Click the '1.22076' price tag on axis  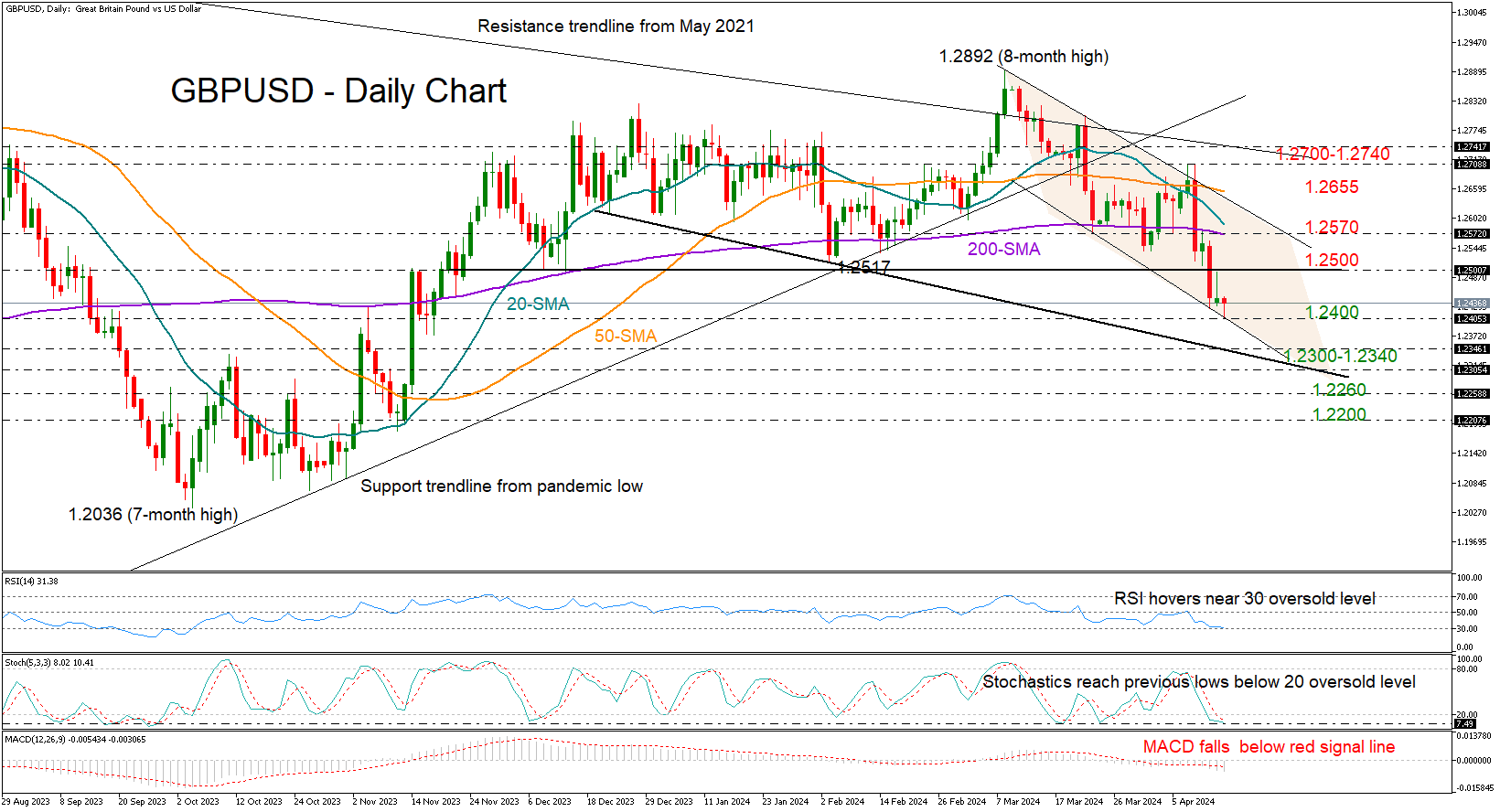click(1472, 420)
